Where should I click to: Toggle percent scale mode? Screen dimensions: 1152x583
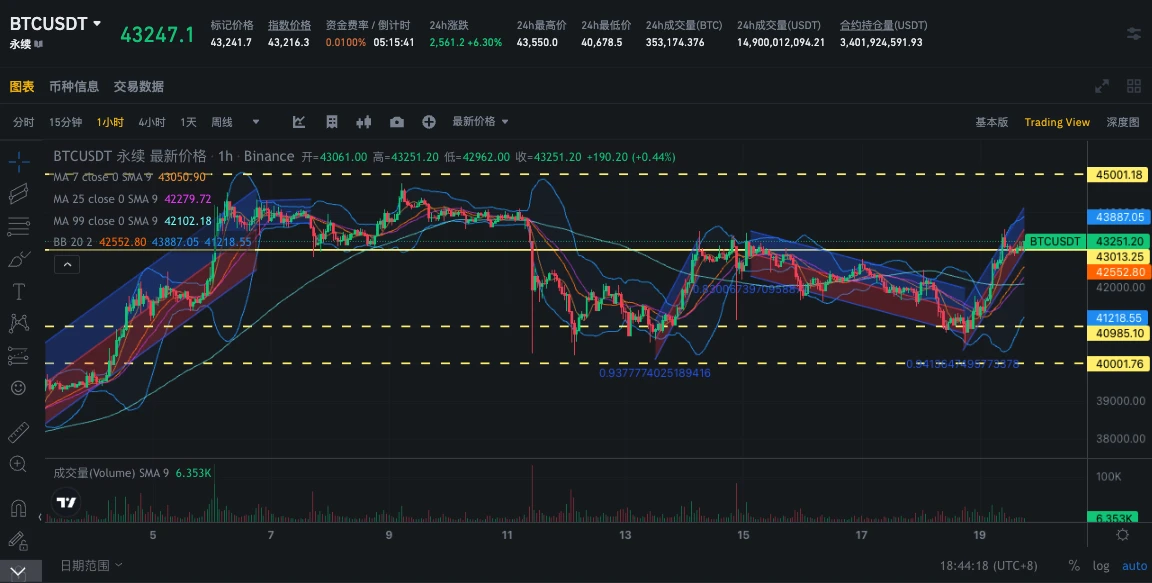1074,565
